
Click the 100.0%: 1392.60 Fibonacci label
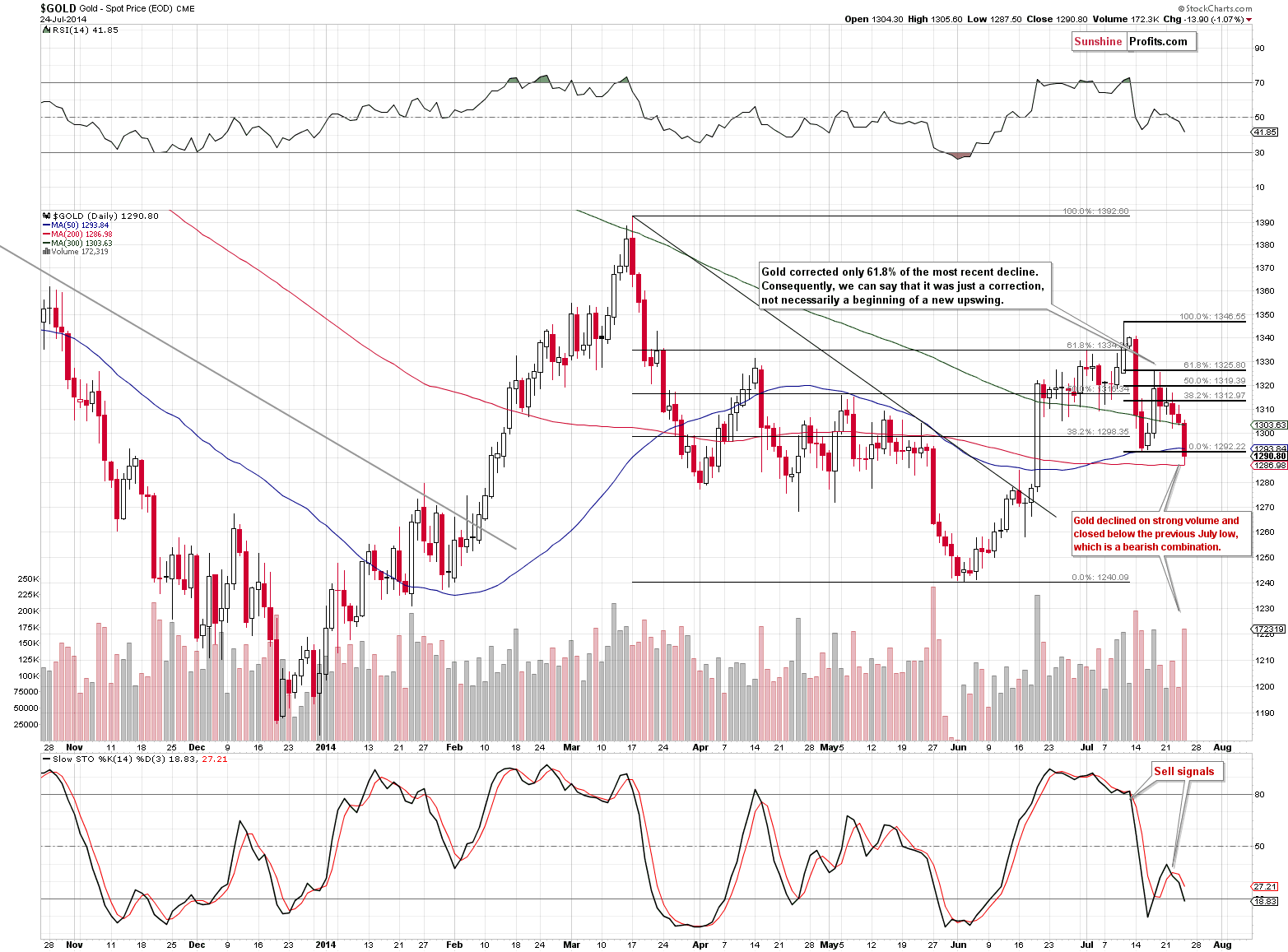coord(1095,211)
